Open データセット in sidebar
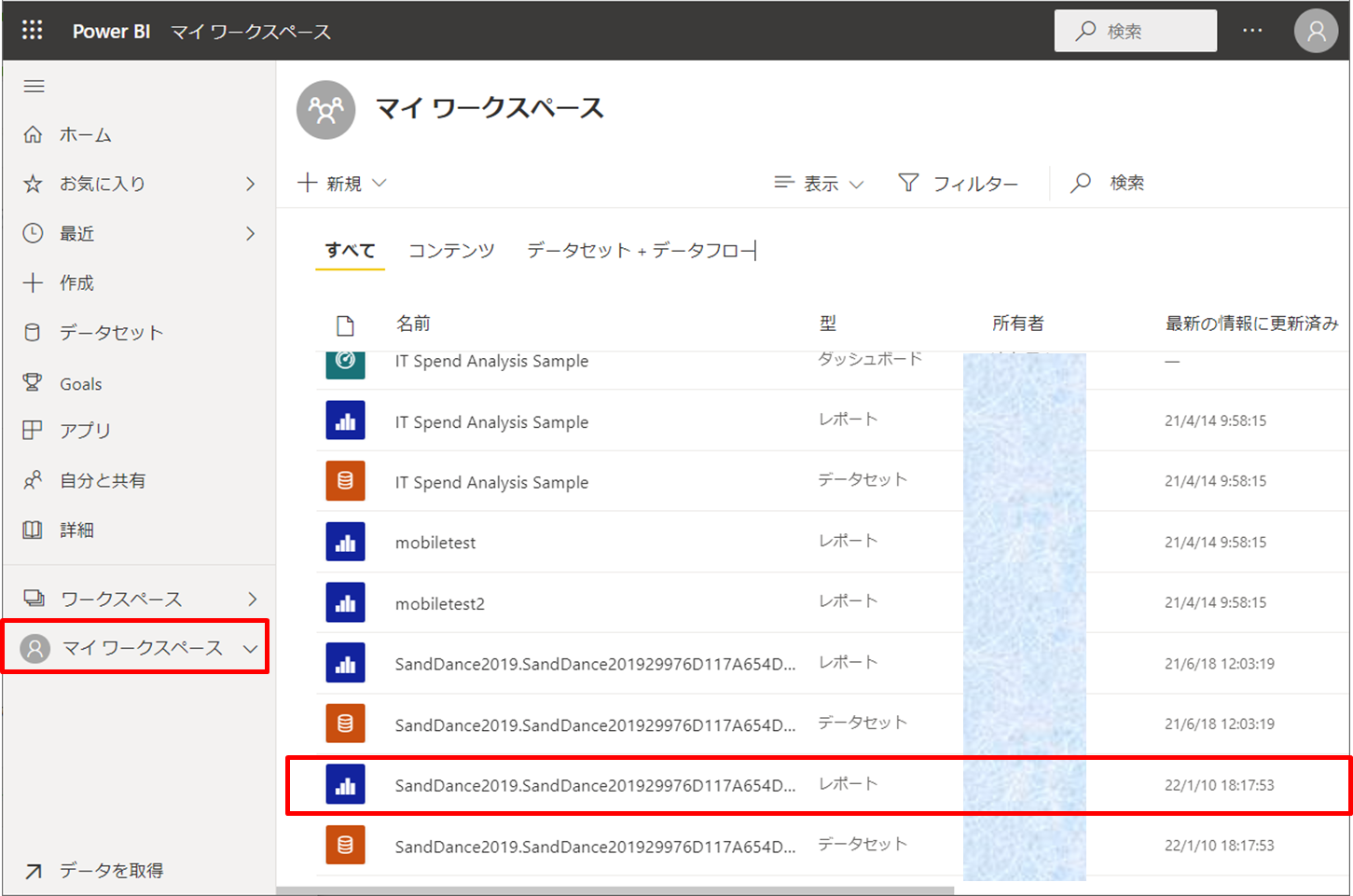The image size is (1353, 896). coord(111,332)
